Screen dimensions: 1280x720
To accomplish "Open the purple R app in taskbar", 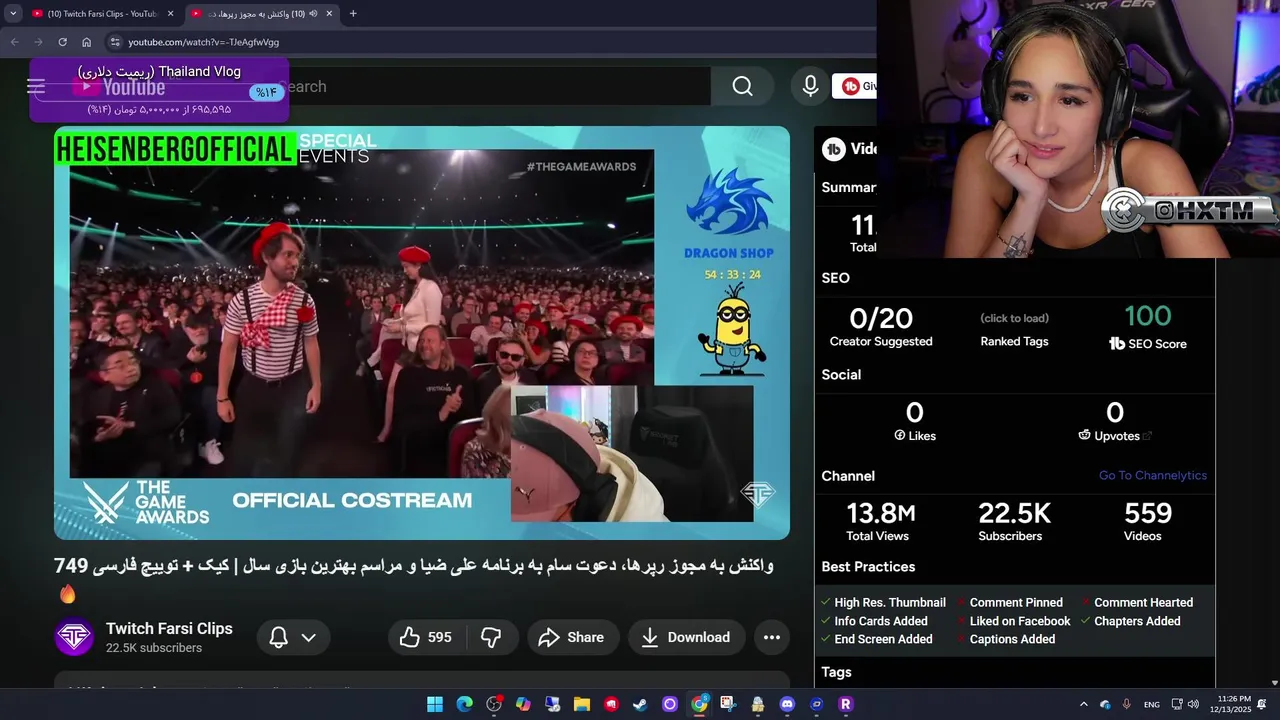I will (x=845, y=704).
